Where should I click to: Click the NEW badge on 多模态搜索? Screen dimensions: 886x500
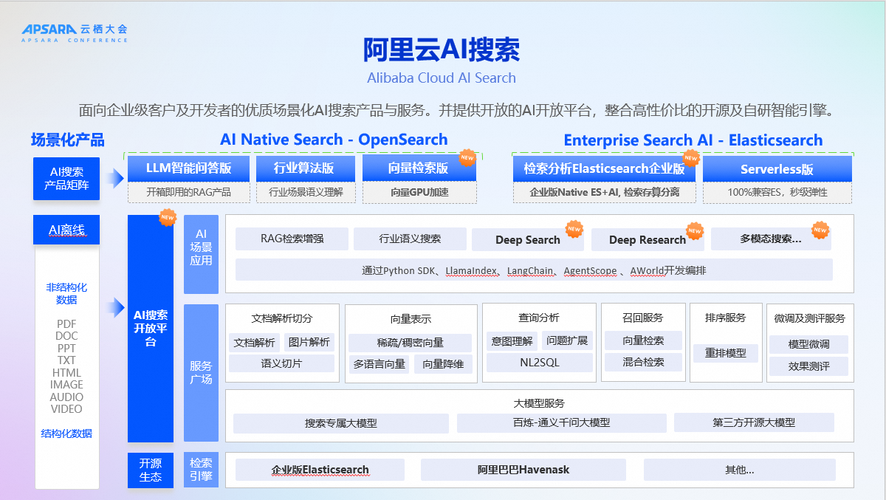820,229
